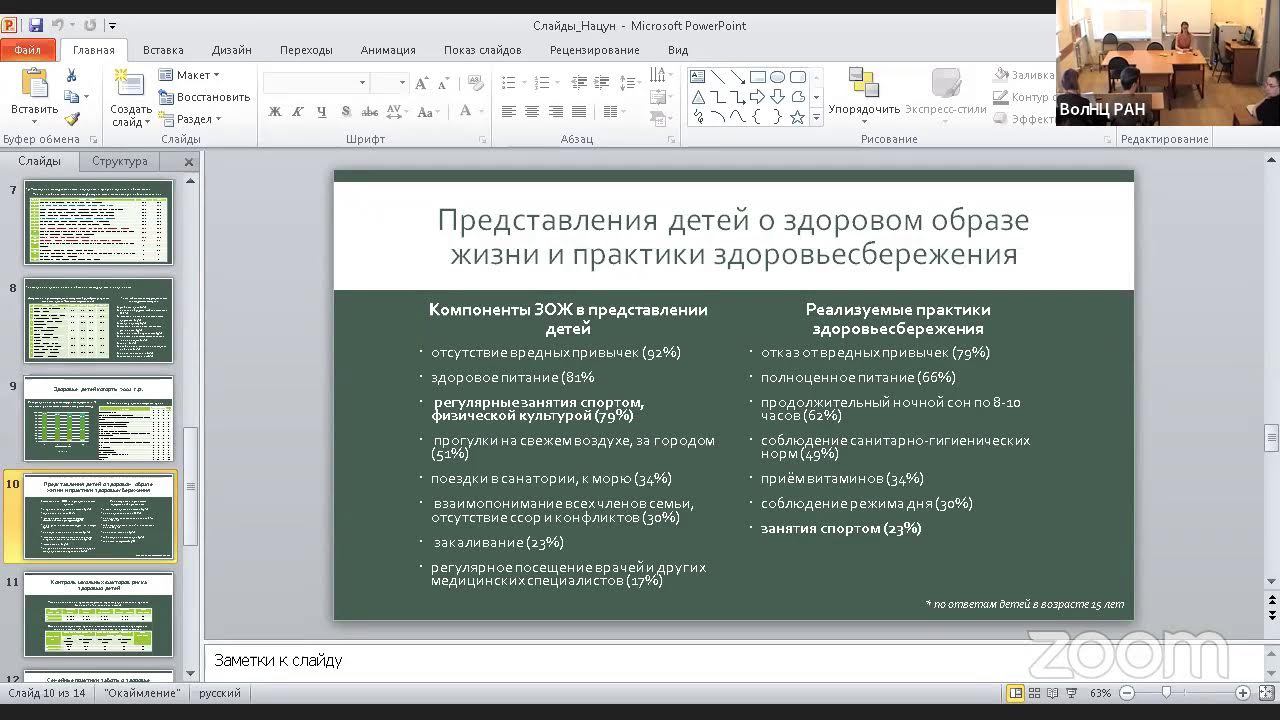The height and width of the screenshot is (720, 1280).
Task: Switch to Reading view icon
Action: coord(1053,693)
